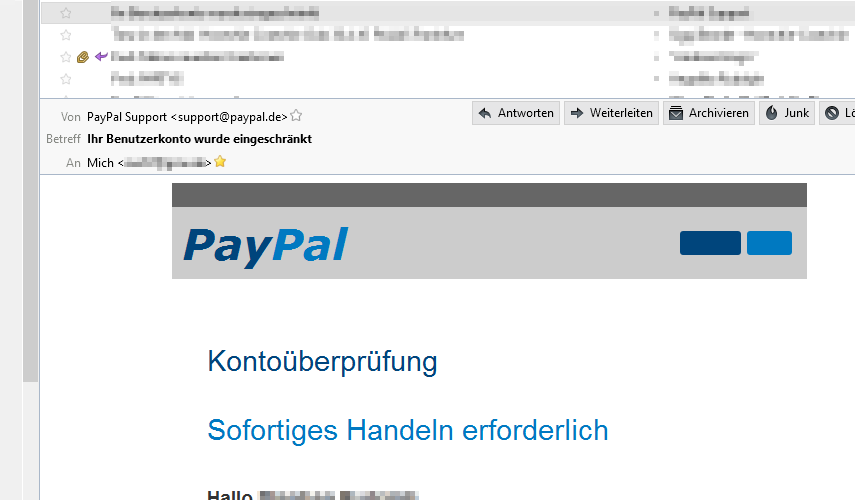The width and height of the screenshot is (855, 500).
Task: Click the PayPal logo in email
Action: 266,246
